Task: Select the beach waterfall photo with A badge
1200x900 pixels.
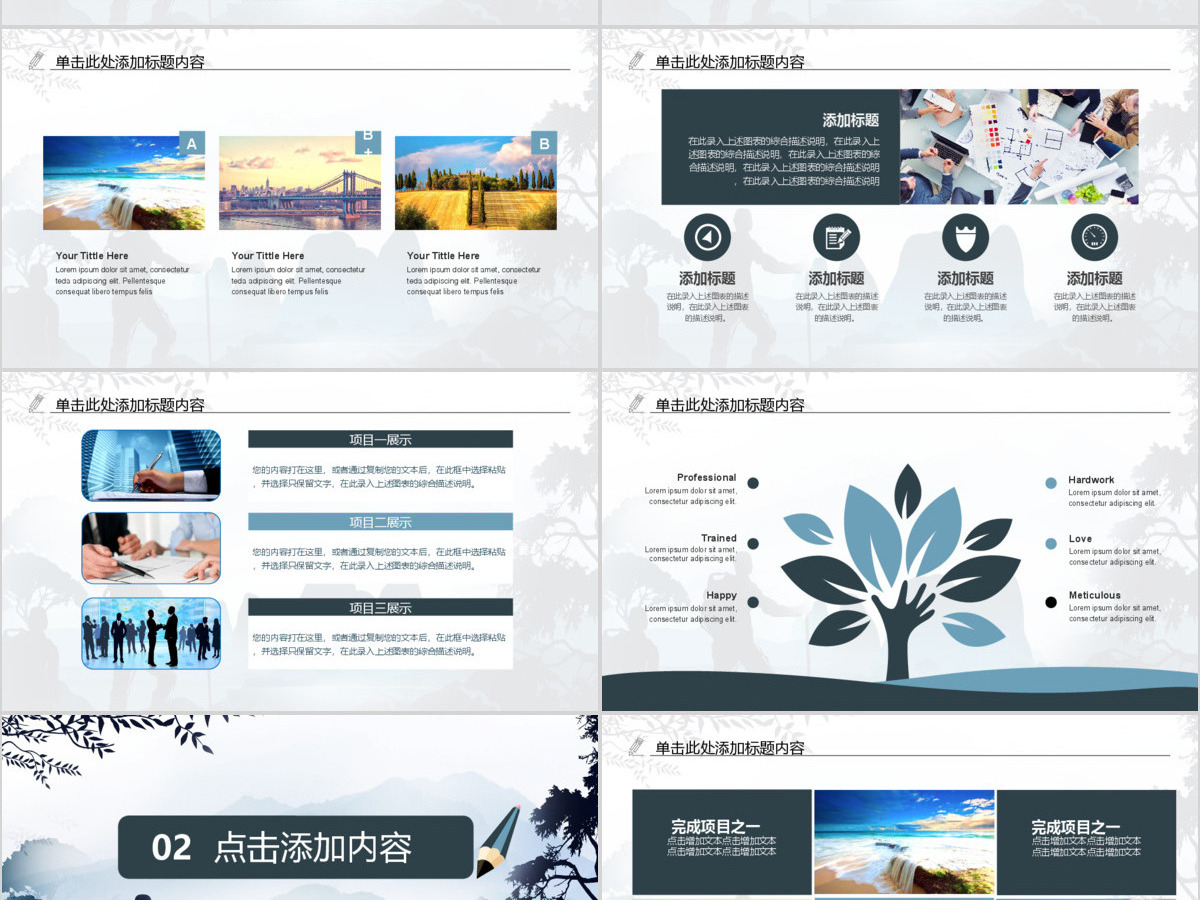Action: pos(124,183)
